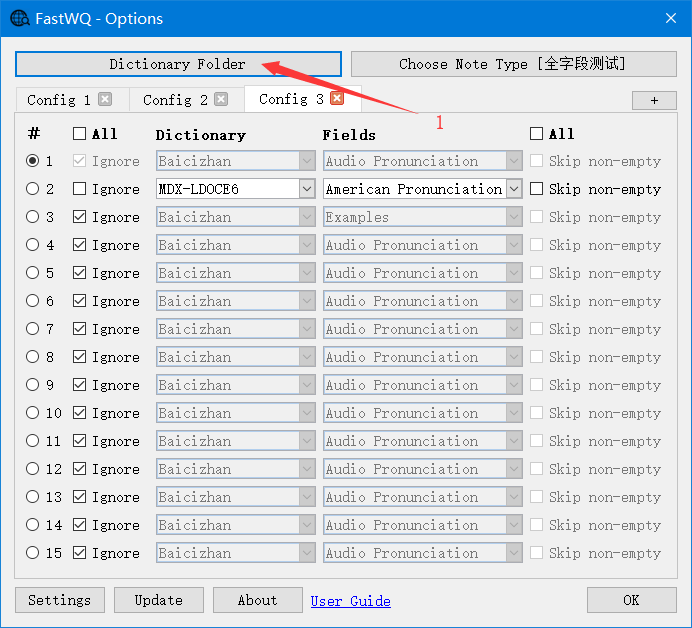
Task: Toggle the All skip non-empty header checkbox
Action: point(537,134)
